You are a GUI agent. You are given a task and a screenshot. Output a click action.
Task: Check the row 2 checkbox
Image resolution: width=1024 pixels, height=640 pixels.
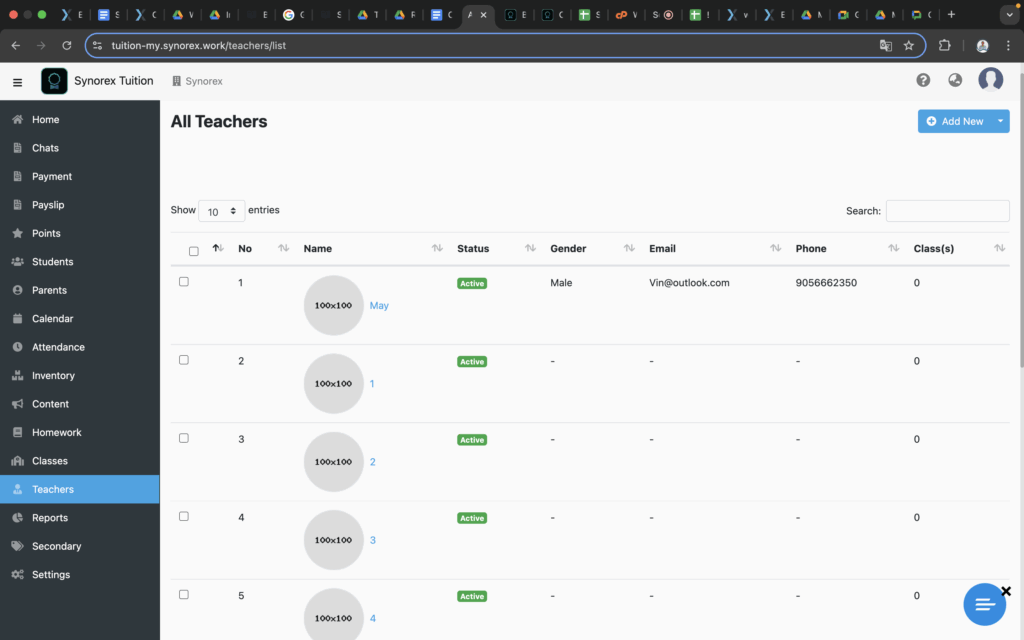point(184,360)
